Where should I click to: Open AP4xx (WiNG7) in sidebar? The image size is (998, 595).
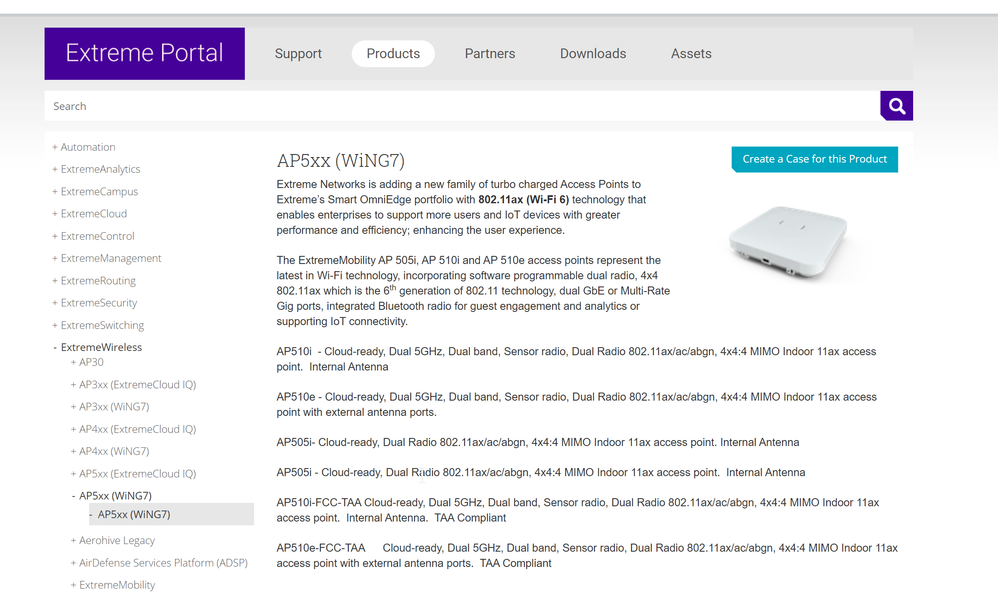coord(110,451)
